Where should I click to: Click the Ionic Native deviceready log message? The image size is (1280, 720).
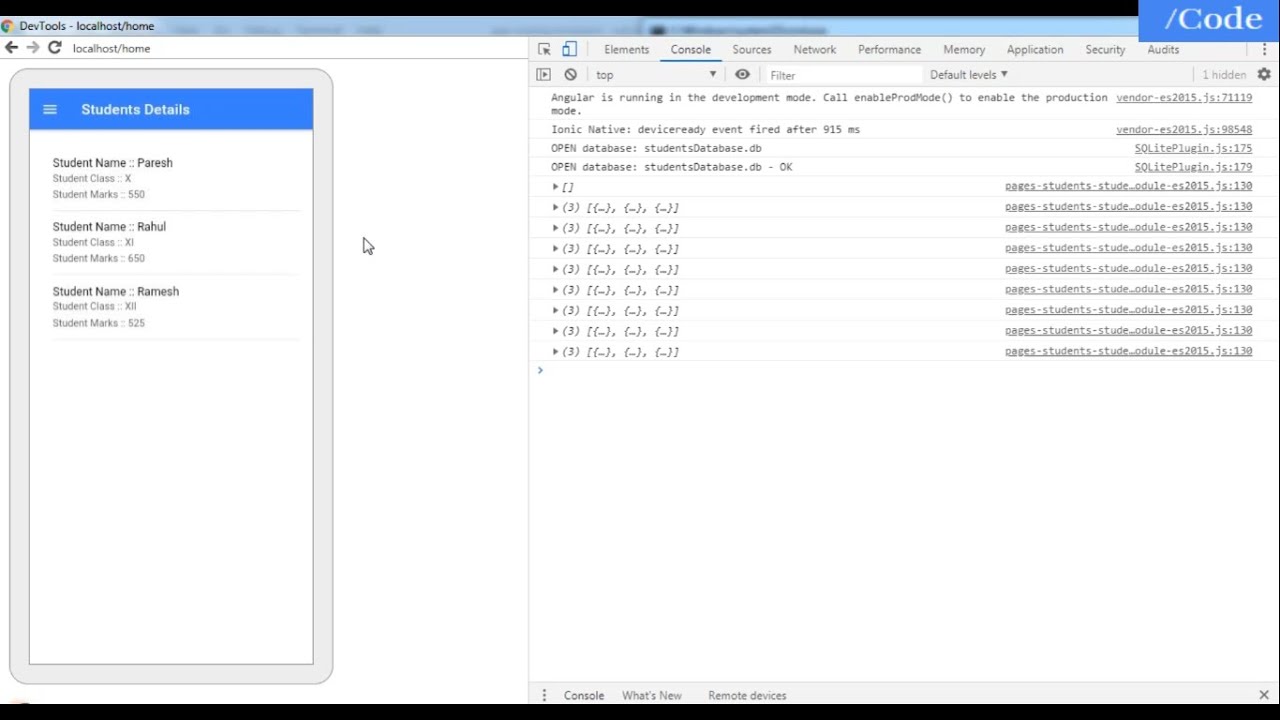[x=705, y=130]
